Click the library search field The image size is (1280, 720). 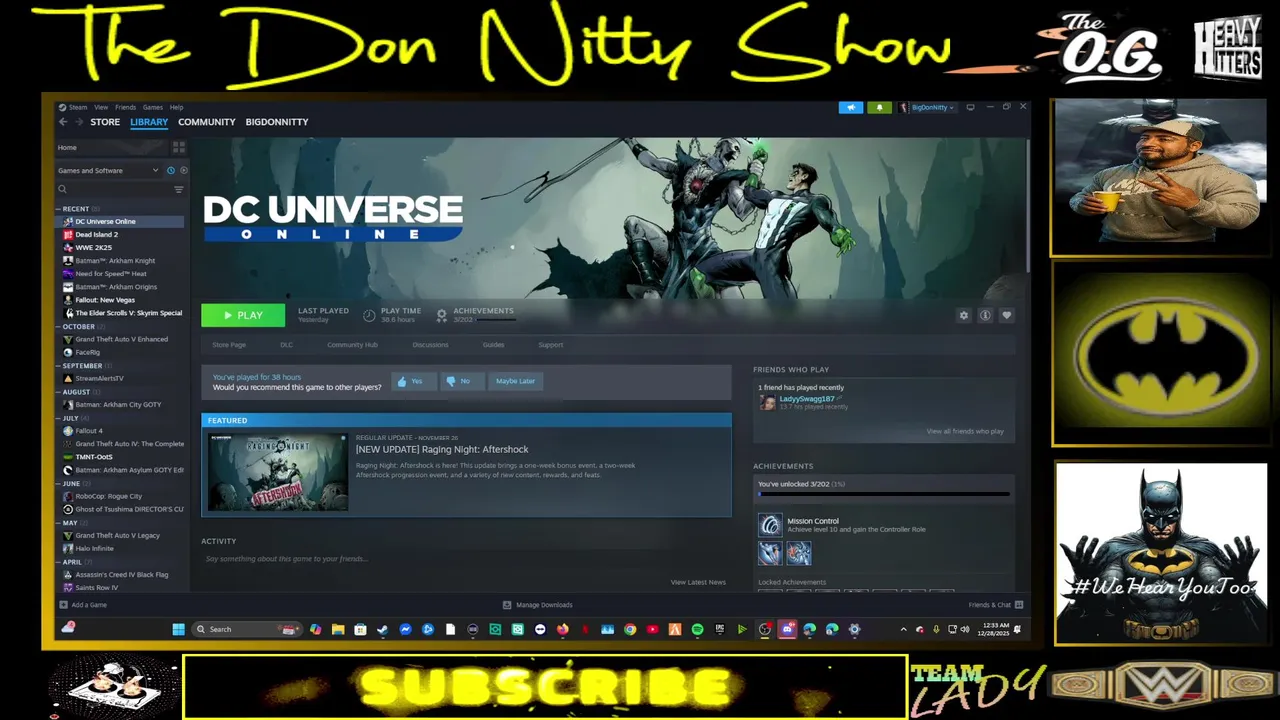tap(113, 189)
